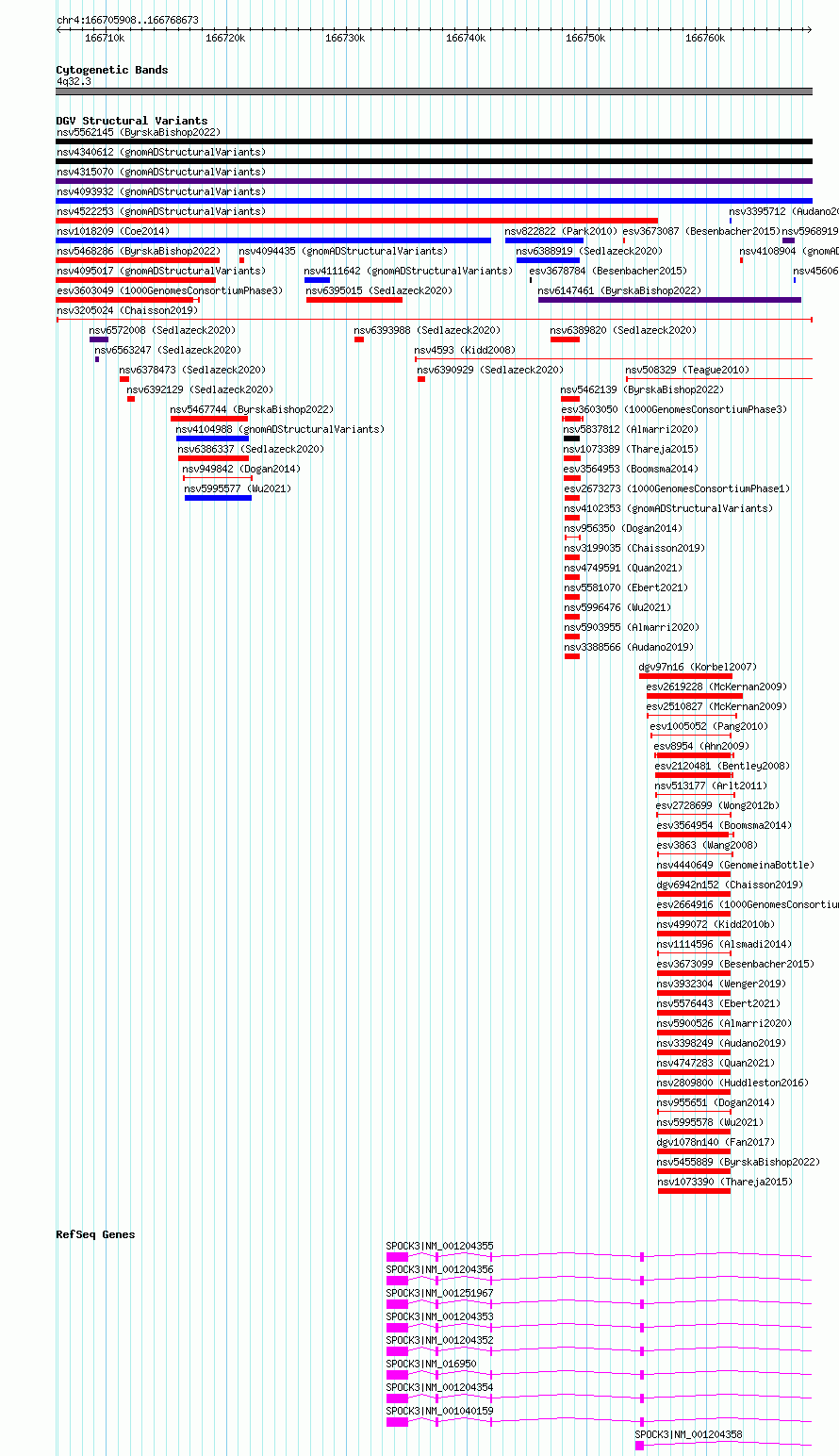Screen dimensions: 839x1456
Task: Click the nsv4440649 GenomeinaBottle label
Action: click(x=736, y=866)
